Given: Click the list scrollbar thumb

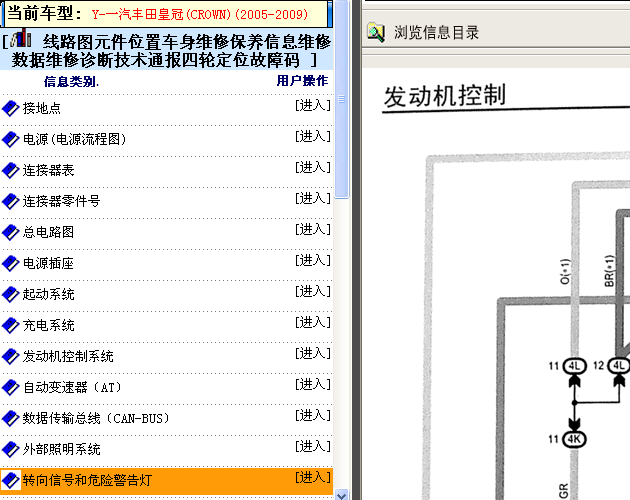Looking at the screenshot, I should (342, 99).
